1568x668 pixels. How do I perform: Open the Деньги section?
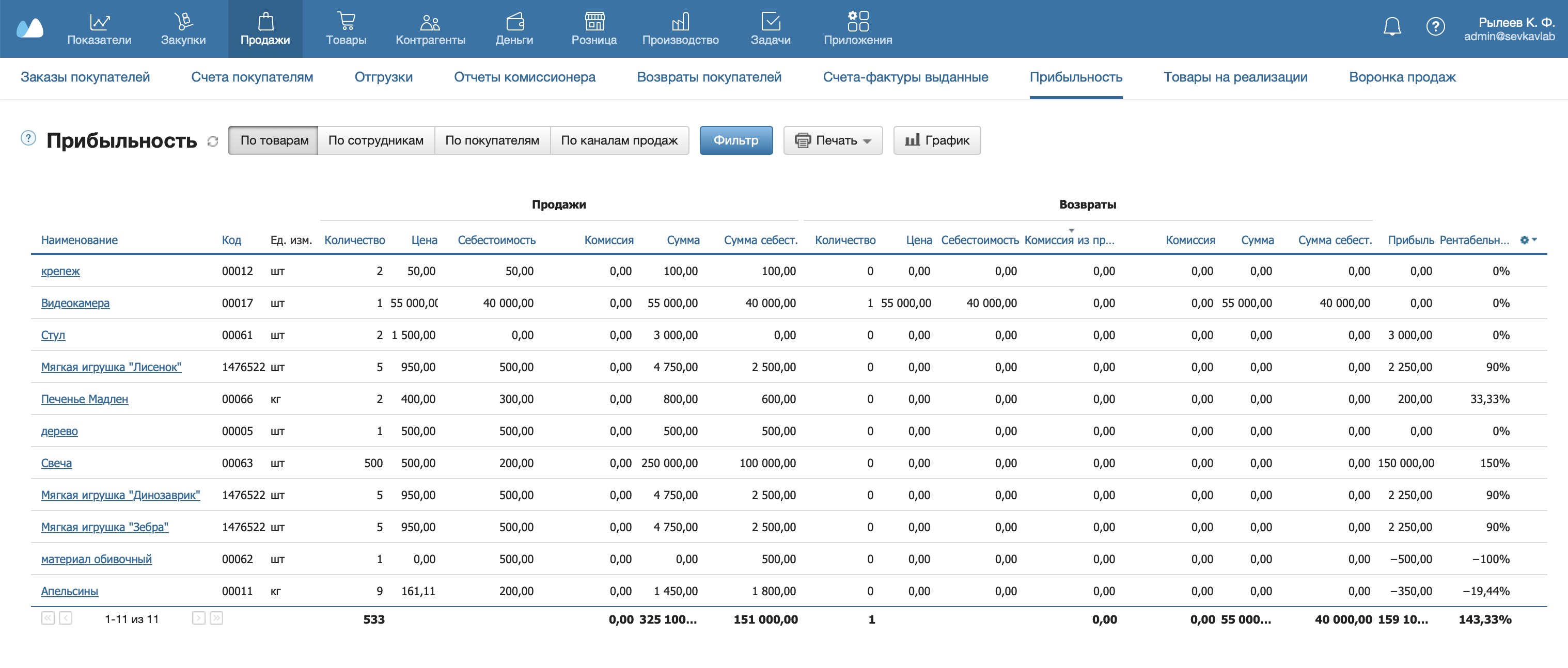(x=514, y=29)
